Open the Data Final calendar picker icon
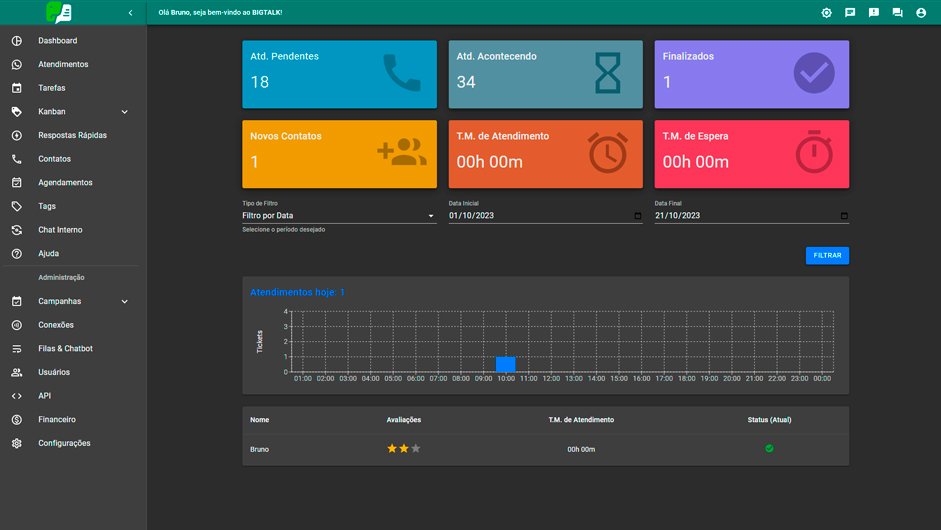941x530 pixels. click(844, 215)
